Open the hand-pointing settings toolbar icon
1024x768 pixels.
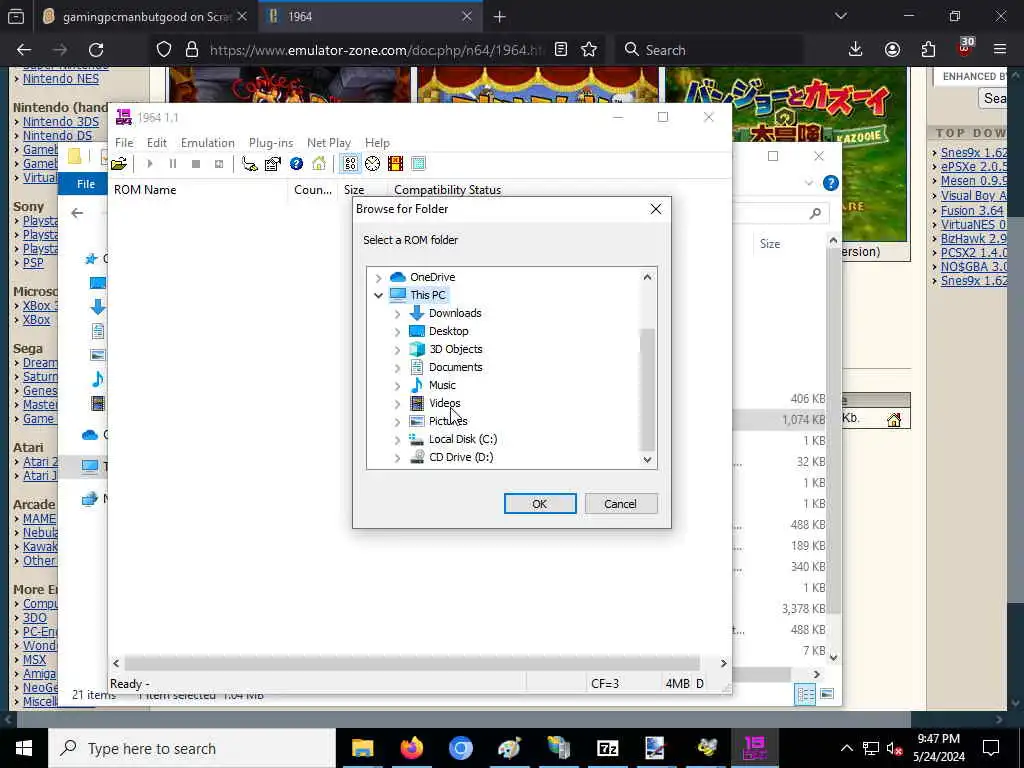[249, 164]
